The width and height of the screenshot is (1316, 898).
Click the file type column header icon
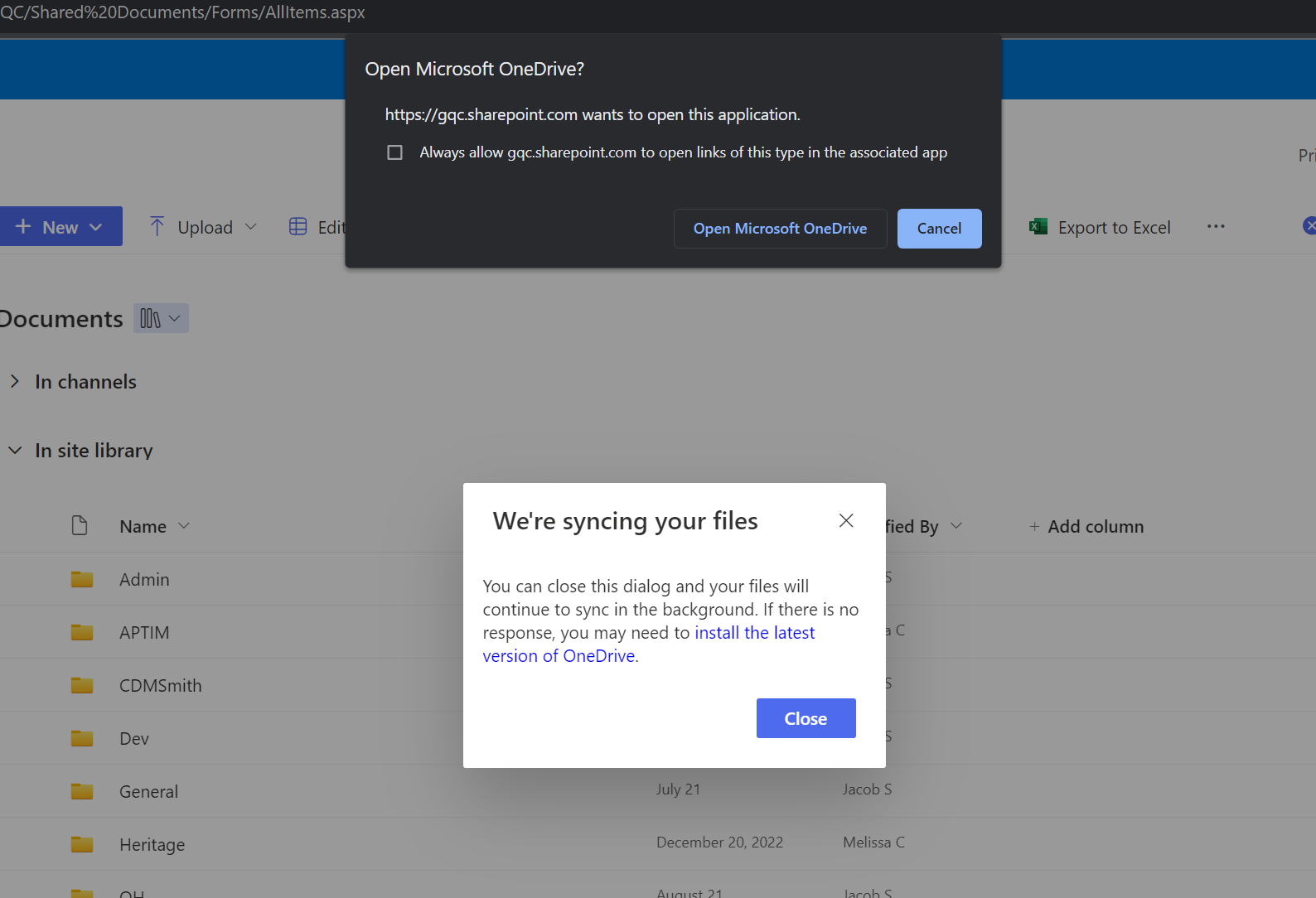coord(80,525)
